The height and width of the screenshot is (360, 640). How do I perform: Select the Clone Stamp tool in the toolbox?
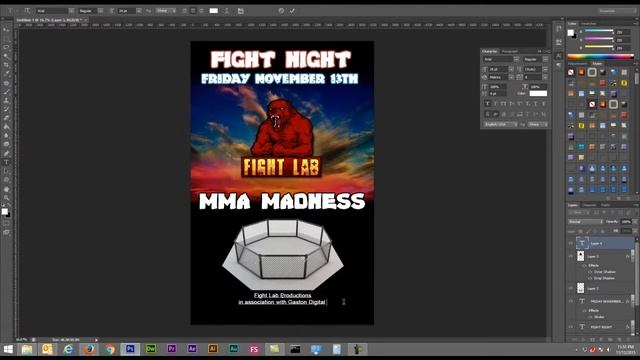[x=6, y=100]
